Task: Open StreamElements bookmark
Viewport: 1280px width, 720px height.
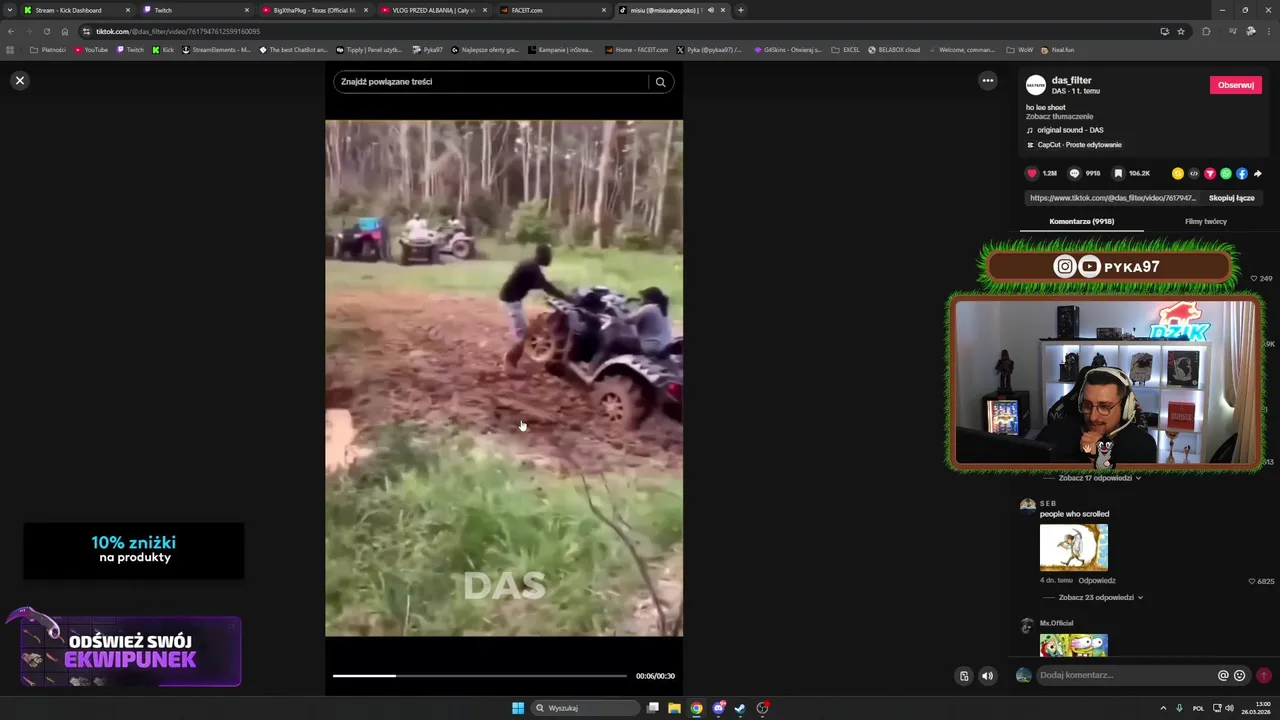Action: coord(216,49)
